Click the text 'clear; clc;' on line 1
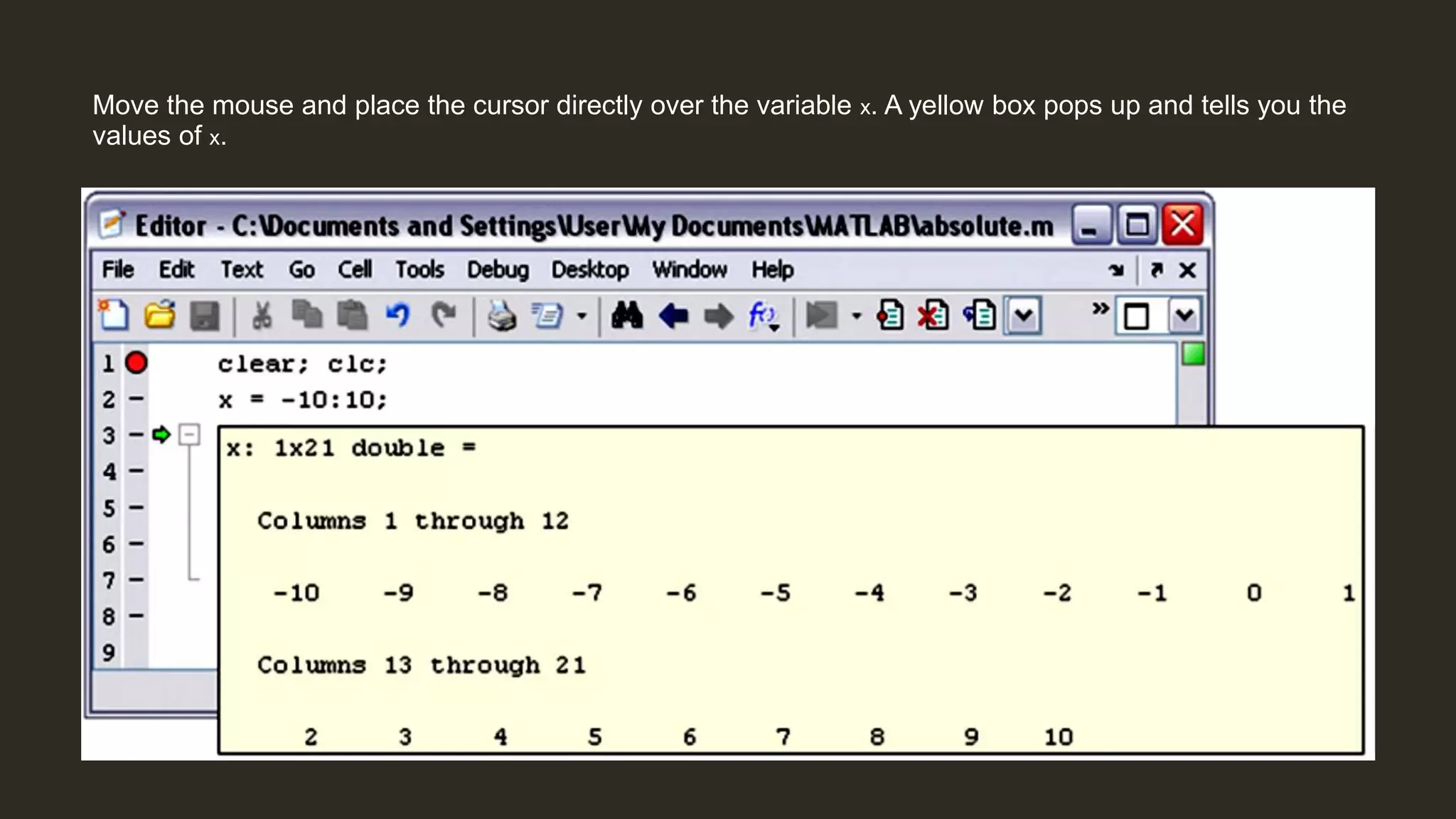The height and width of the screenshot is (819, 1456). pos(303,364)
